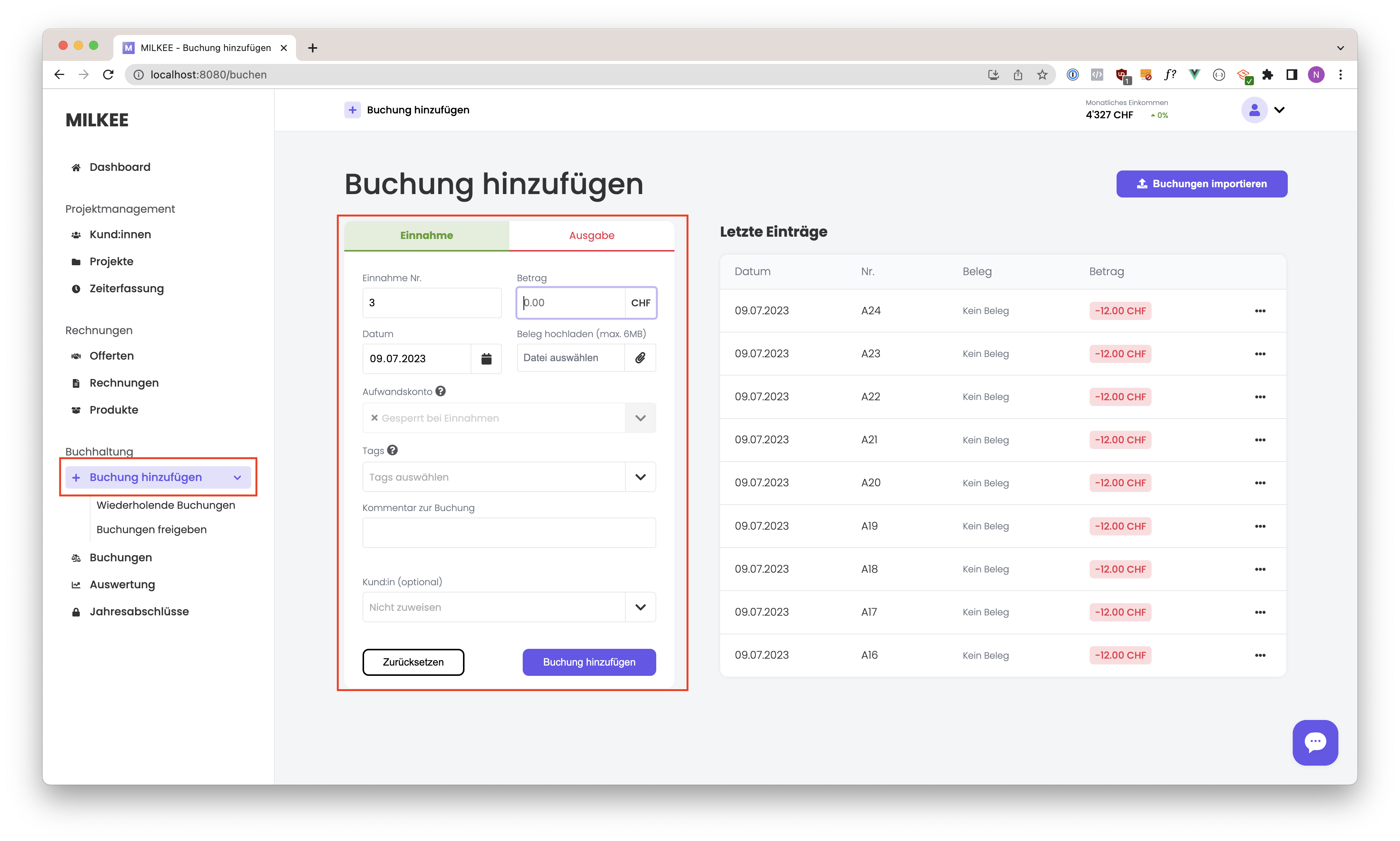Open three-dot menu for entry A24
The height and width of the screenshot is (841, 1400).
[x=1260, y=311]
